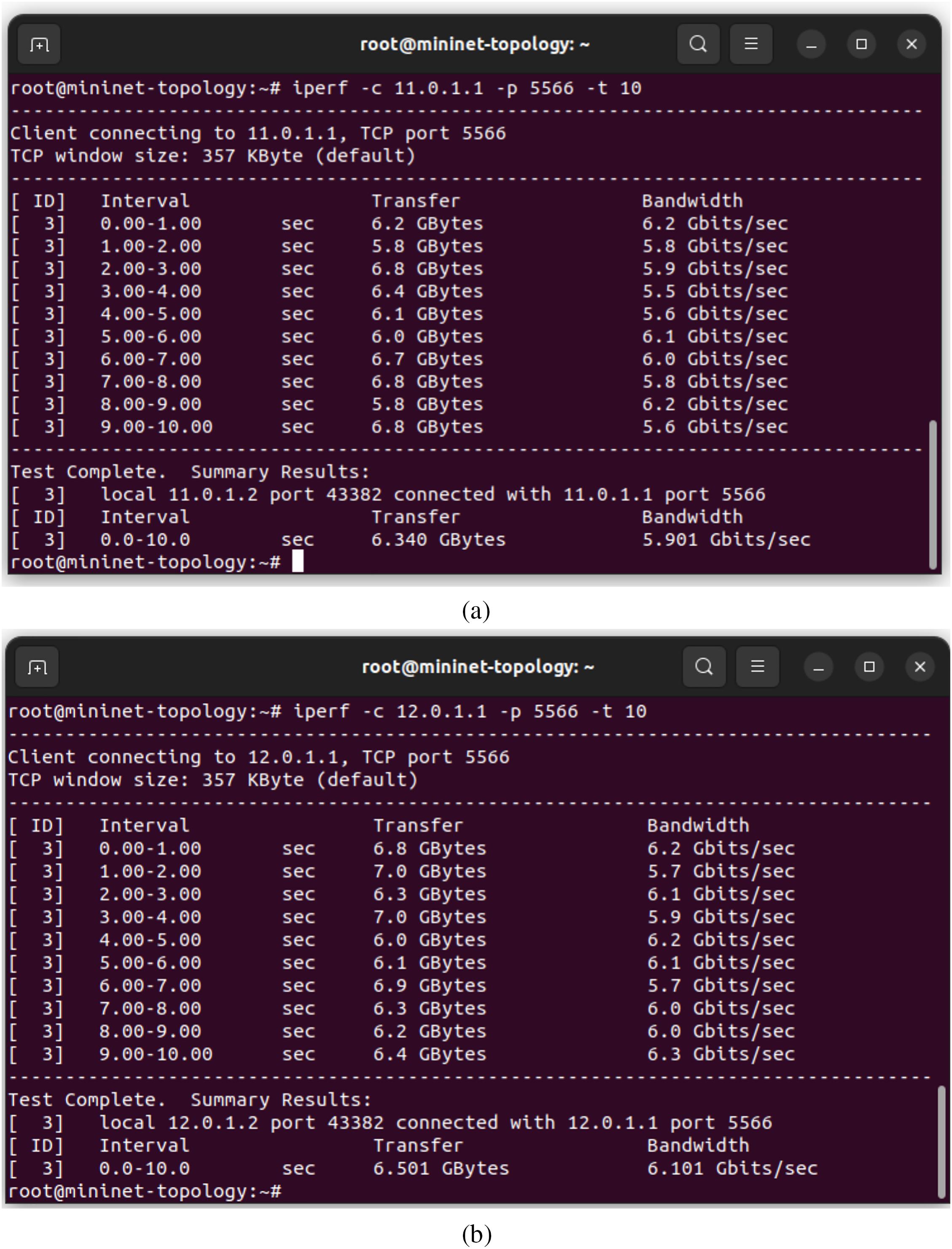Screen dimensions: 952x1249
Task: Click the 5.901 Gbits/sec summary bandwidth value
Action: pos(726,540)
